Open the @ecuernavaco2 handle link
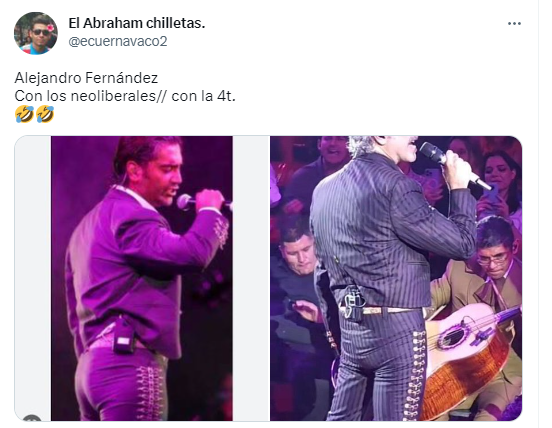 point(118,41)
